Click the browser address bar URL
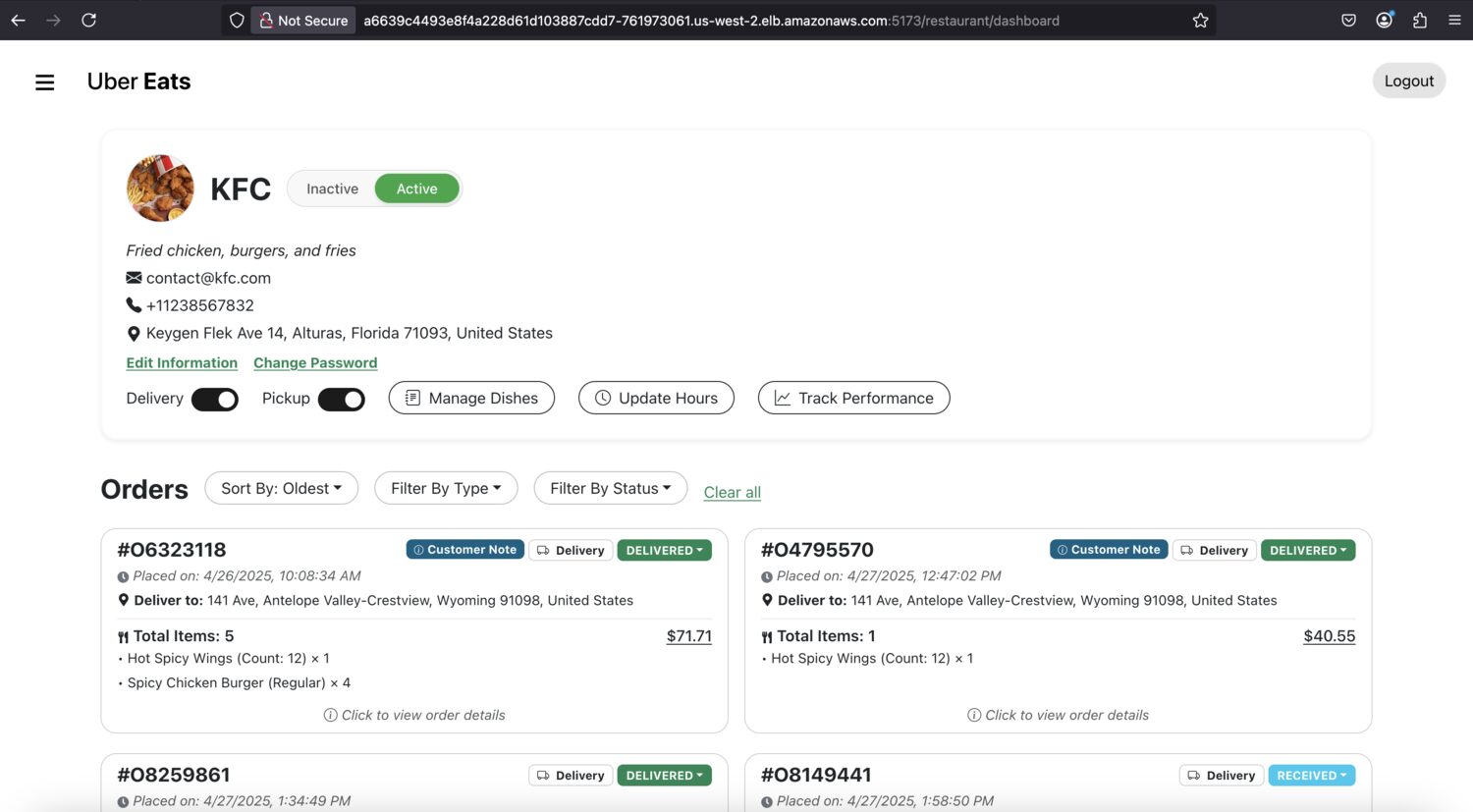This screenshot has width=1473, height=812. (x=711, y=21)
